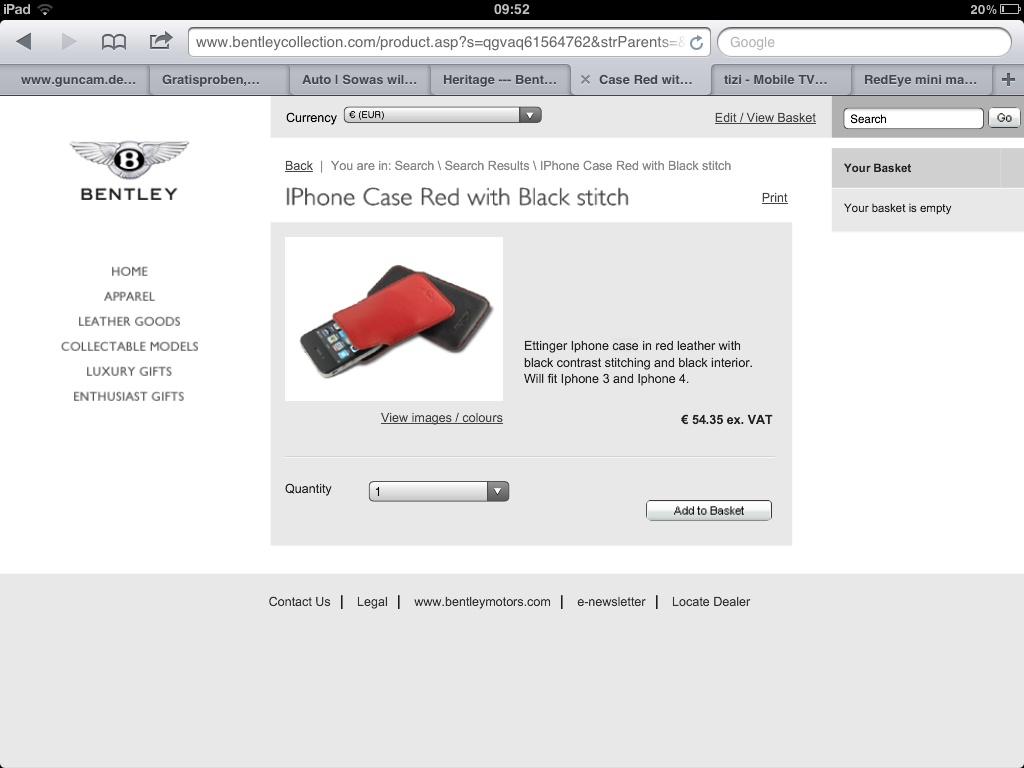Viewport: 1024px width, 768px height.
Task: Tap the Safari back arrow
Action: (24, 42)
